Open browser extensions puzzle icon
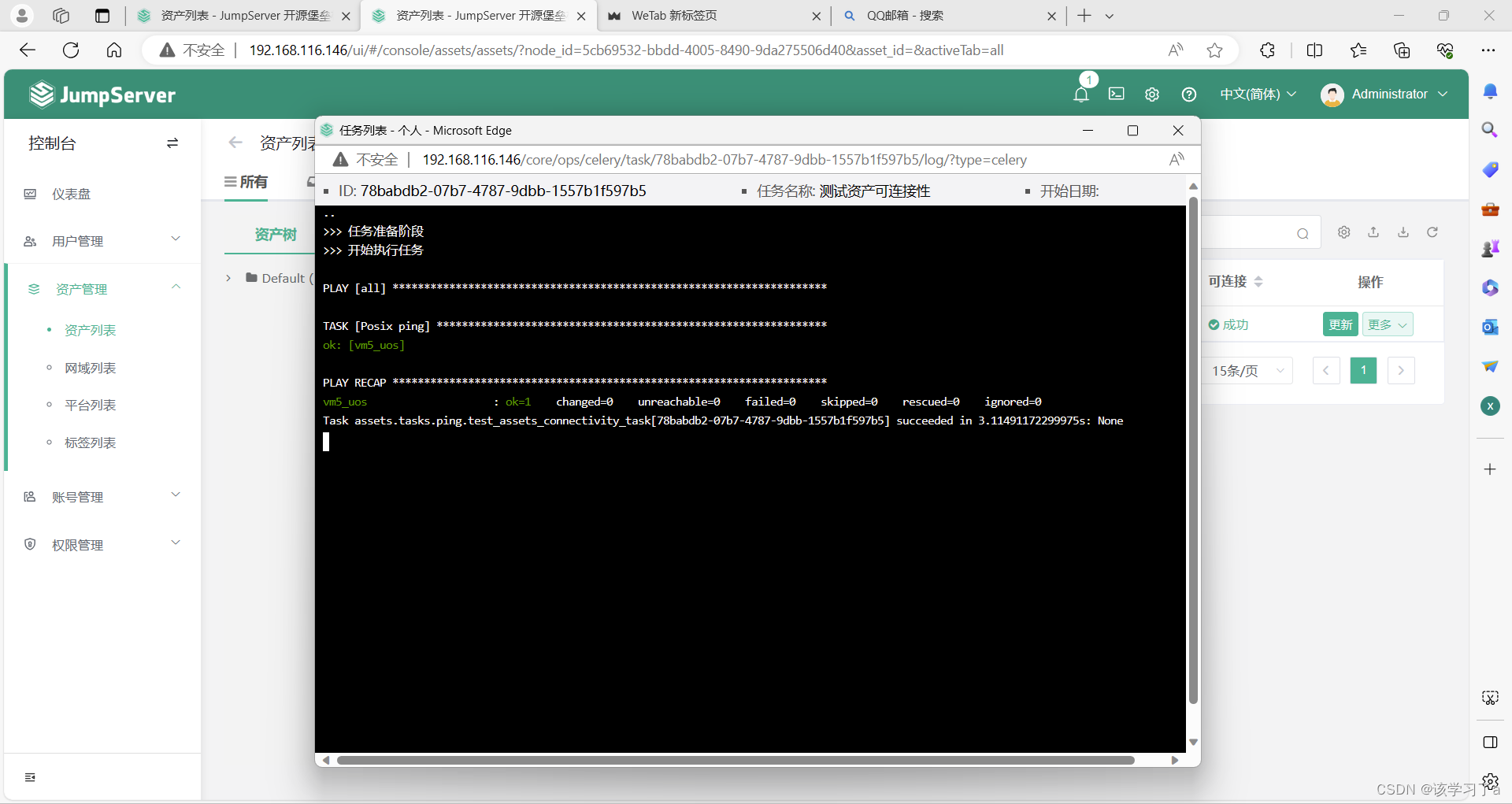 tap(1267, 50)
